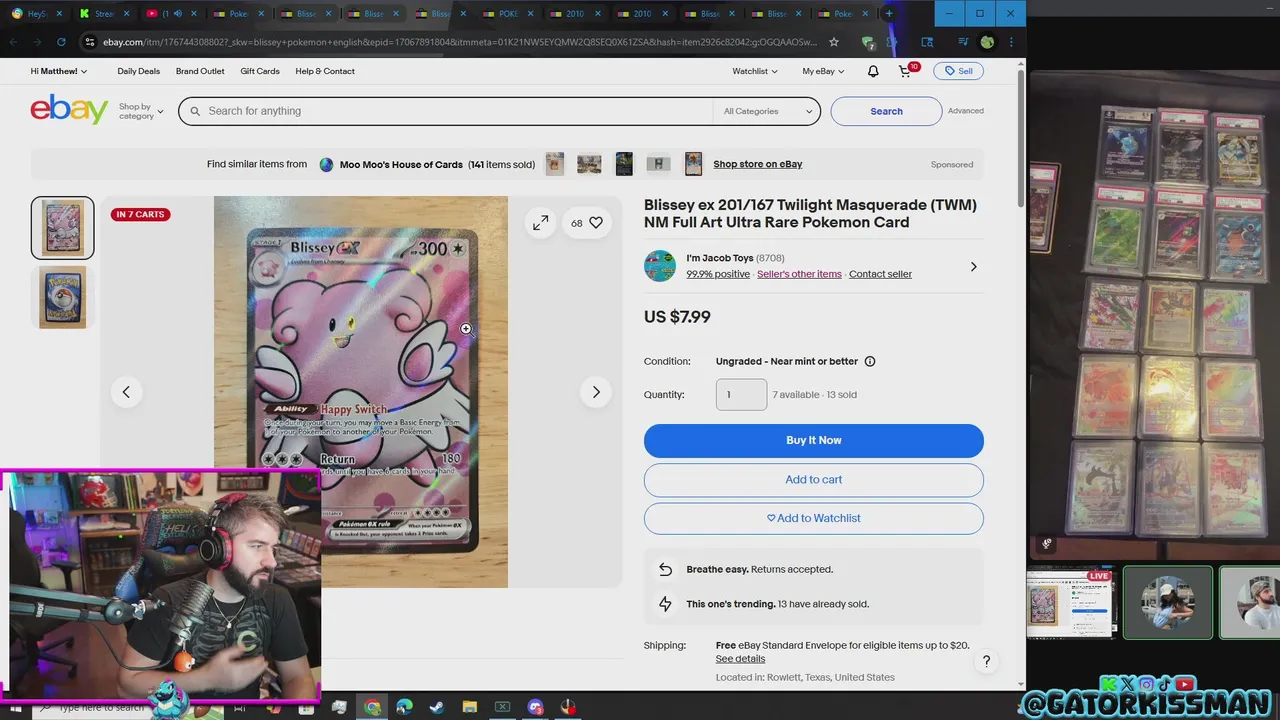Image resolution: width=1280 pixels, height=720 pixels.
Task: Open Daily Deals page
Action: [138, 71]
